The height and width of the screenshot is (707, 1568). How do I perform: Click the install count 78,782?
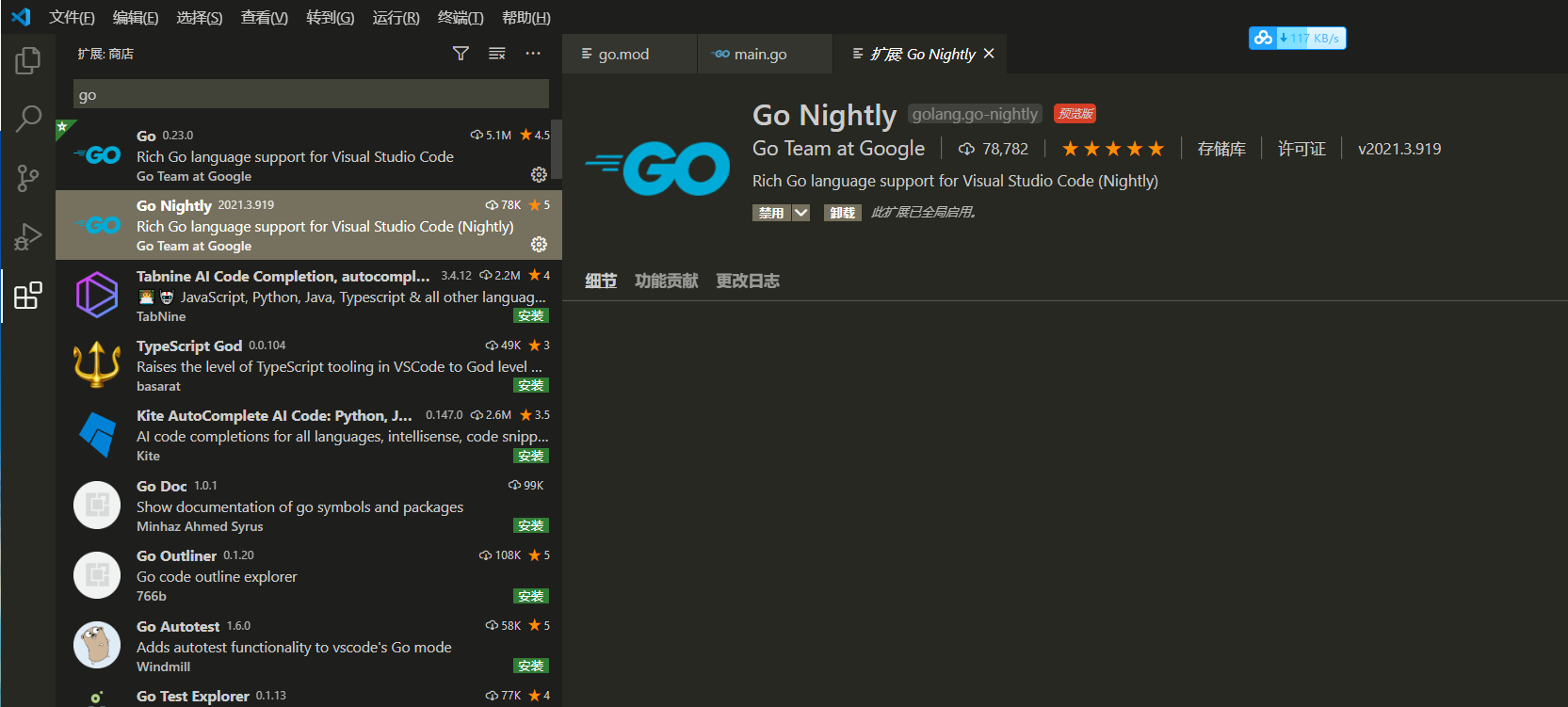click(994, 149)
